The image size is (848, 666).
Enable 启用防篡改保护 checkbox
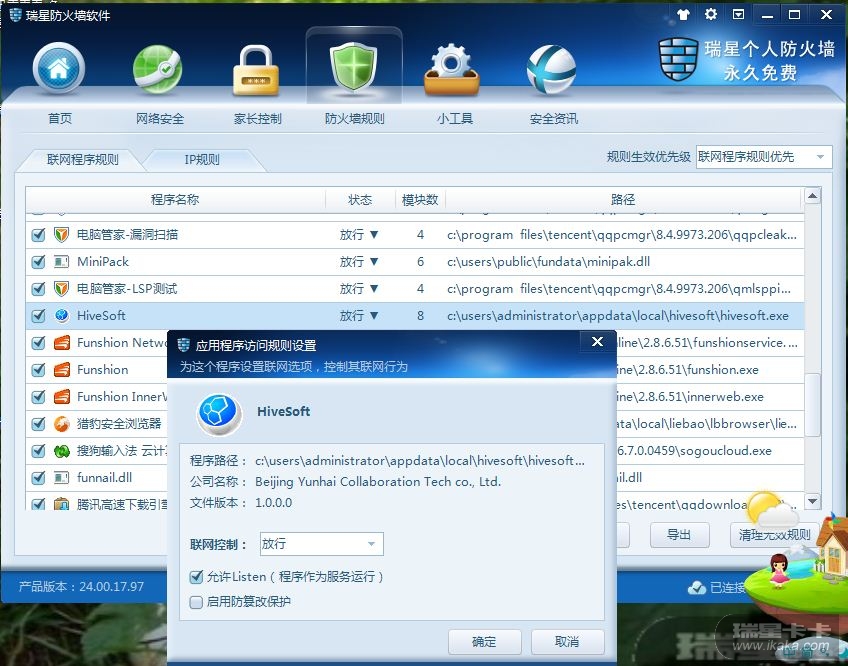point(196,602)
